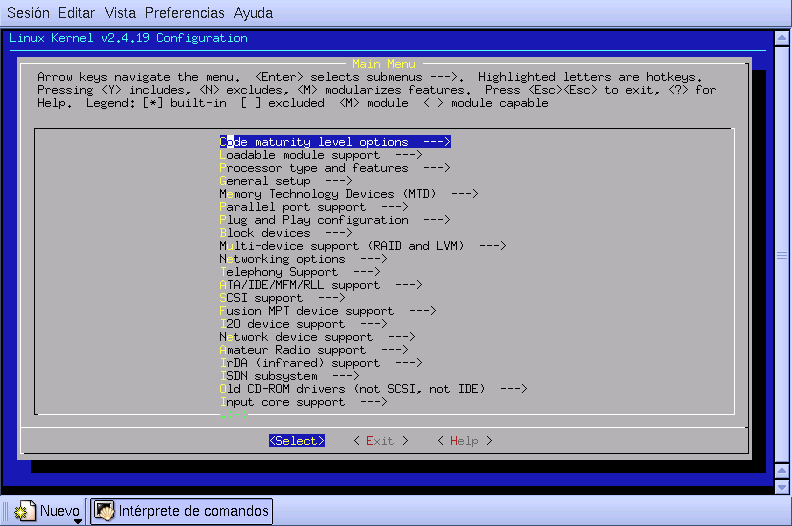The width and height of the screenshot is (792, 526).
Task: Open Loadable module support submenu
Action: pyautogui.click(x=321, y=155)
